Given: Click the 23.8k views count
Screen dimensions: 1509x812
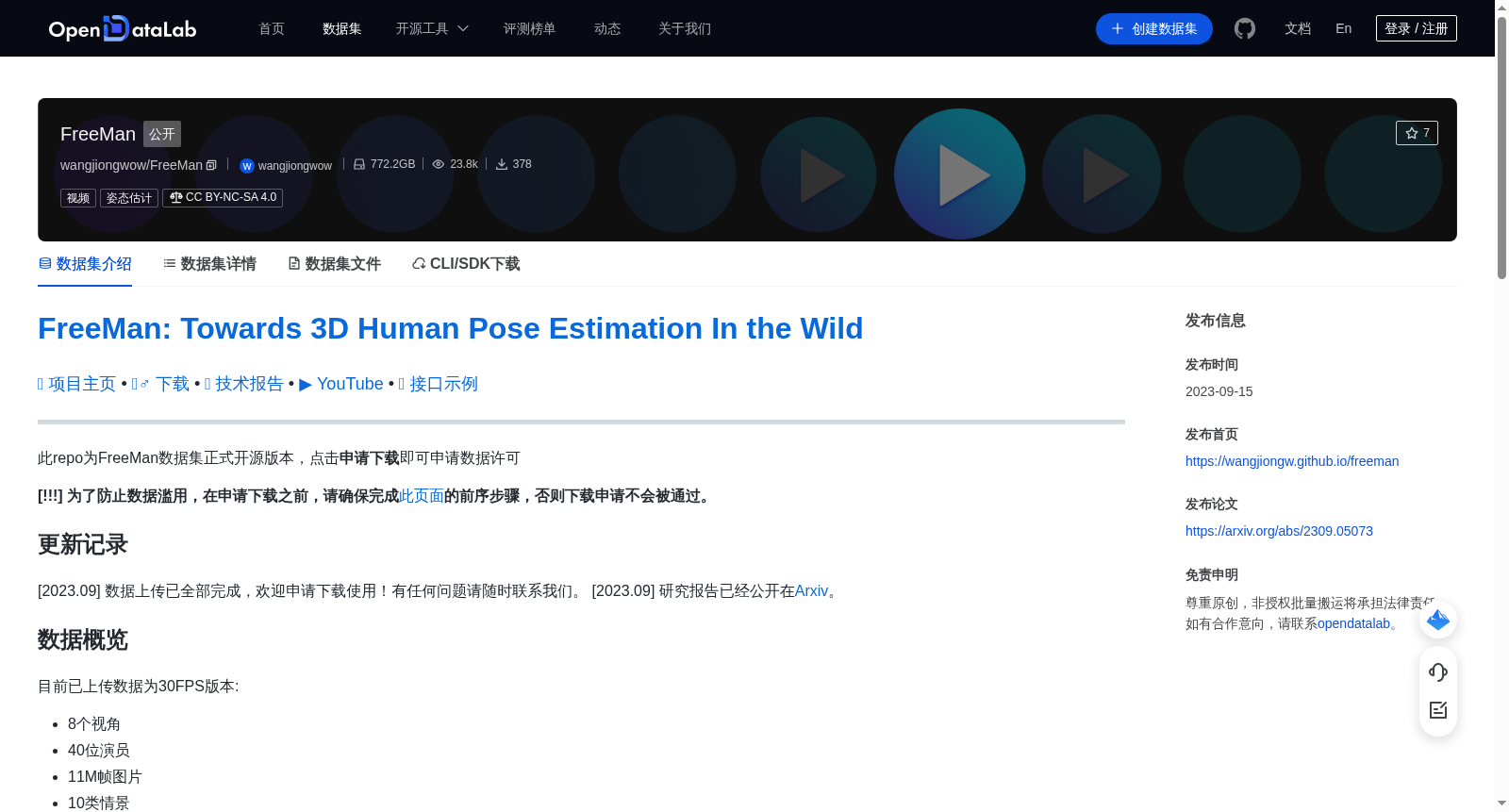Looking at the screenshot, I should [x=455, y=164].
